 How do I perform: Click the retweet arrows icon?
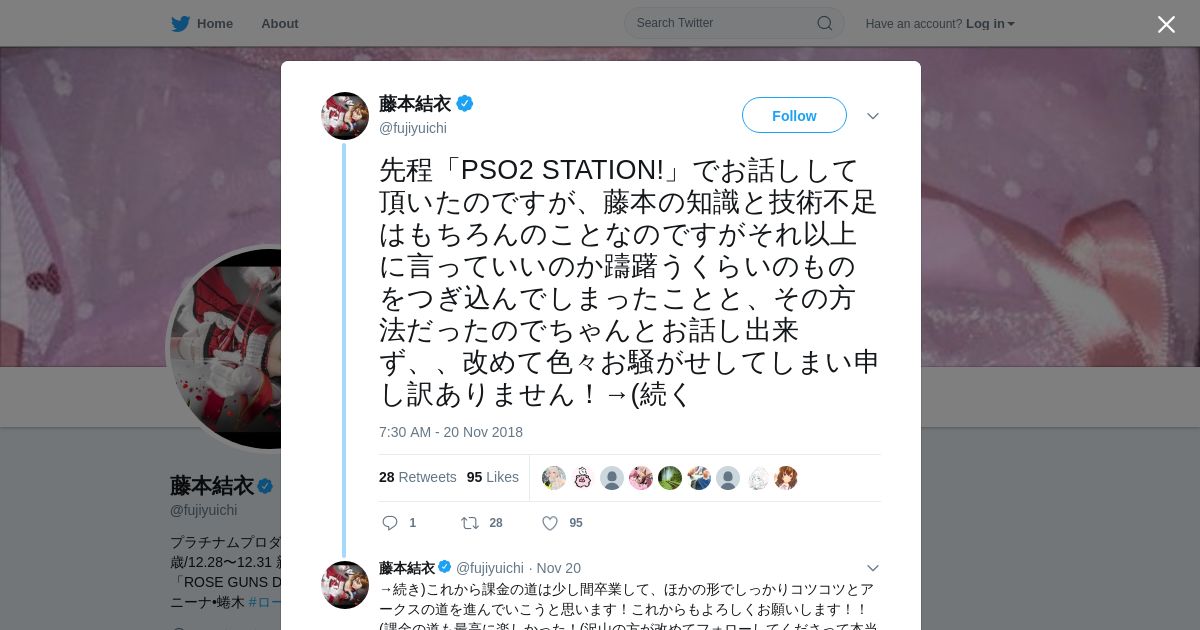tap(469, 523)
